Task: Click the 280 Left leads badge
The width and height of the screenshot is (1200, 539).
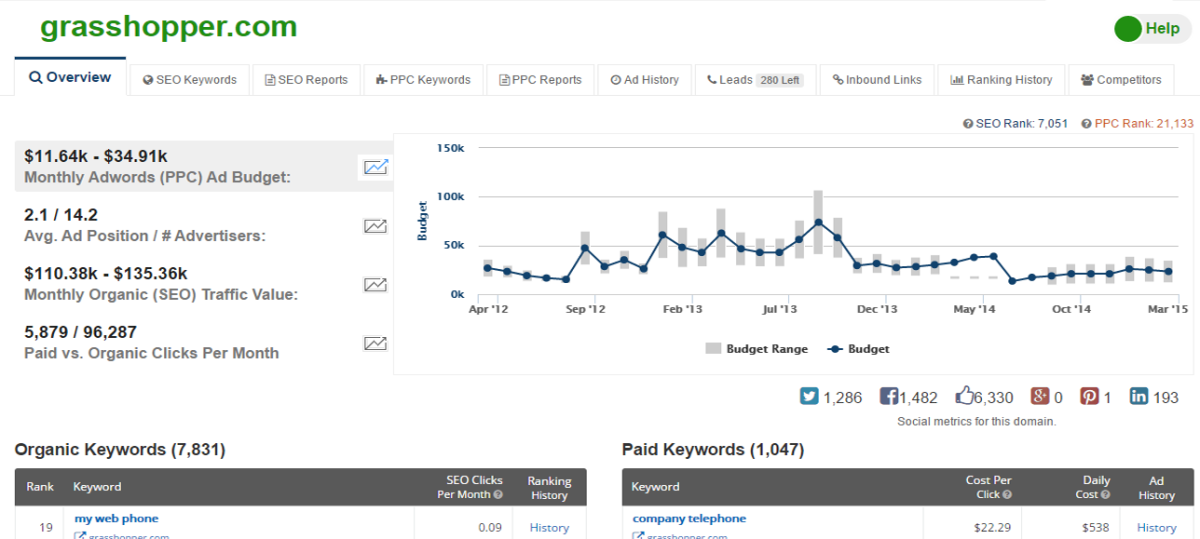Action: [x=779, y=80]
